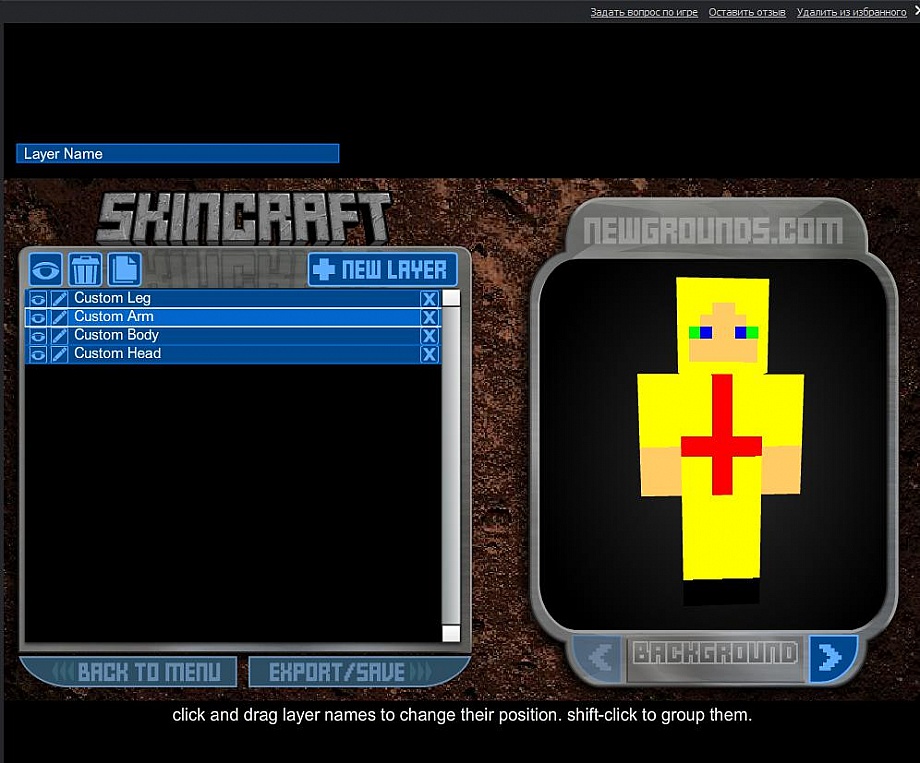
Task: Switch to previous background
Action: tap(597, 657)
